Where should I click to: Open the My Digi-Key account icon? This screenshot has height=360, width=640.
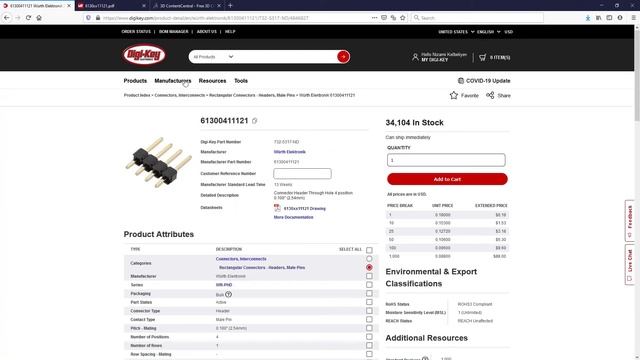tap(415, 57)
